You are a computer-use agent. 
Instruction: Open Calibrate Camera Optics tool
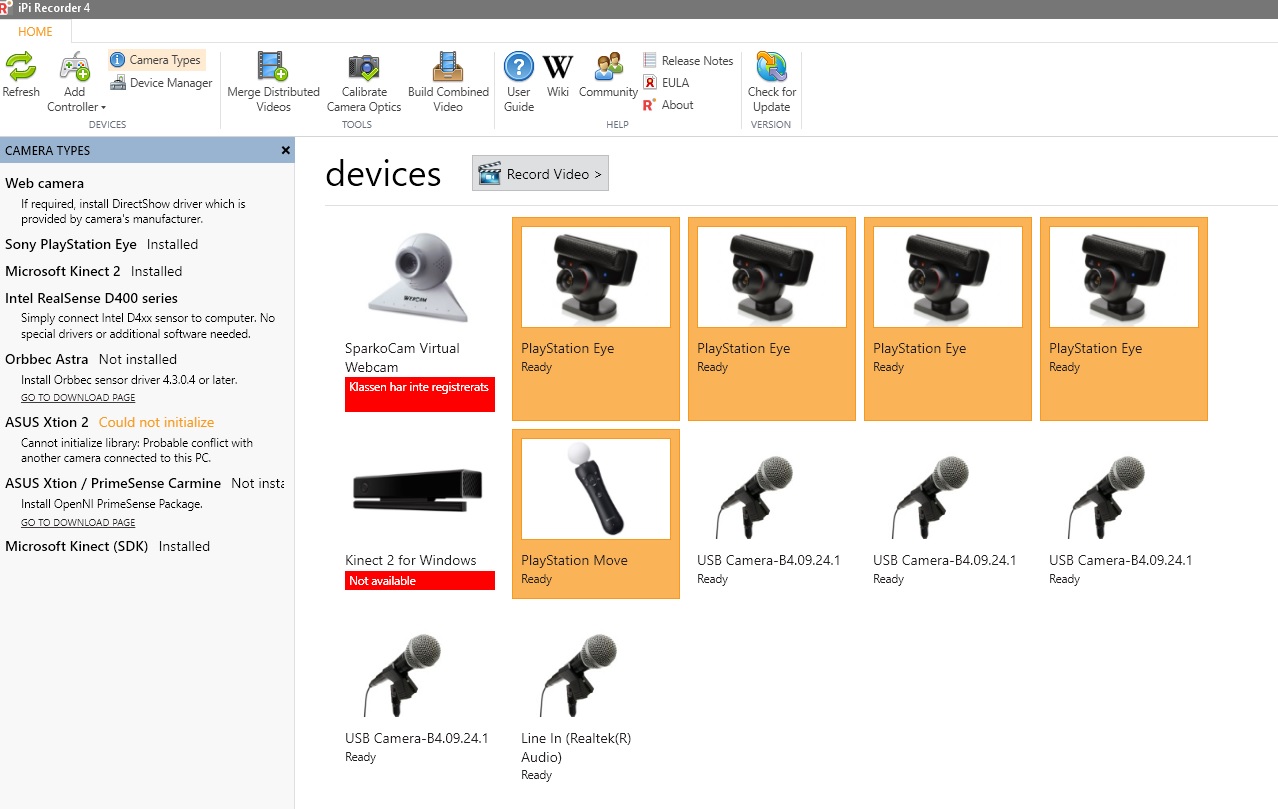coord(364,82)
